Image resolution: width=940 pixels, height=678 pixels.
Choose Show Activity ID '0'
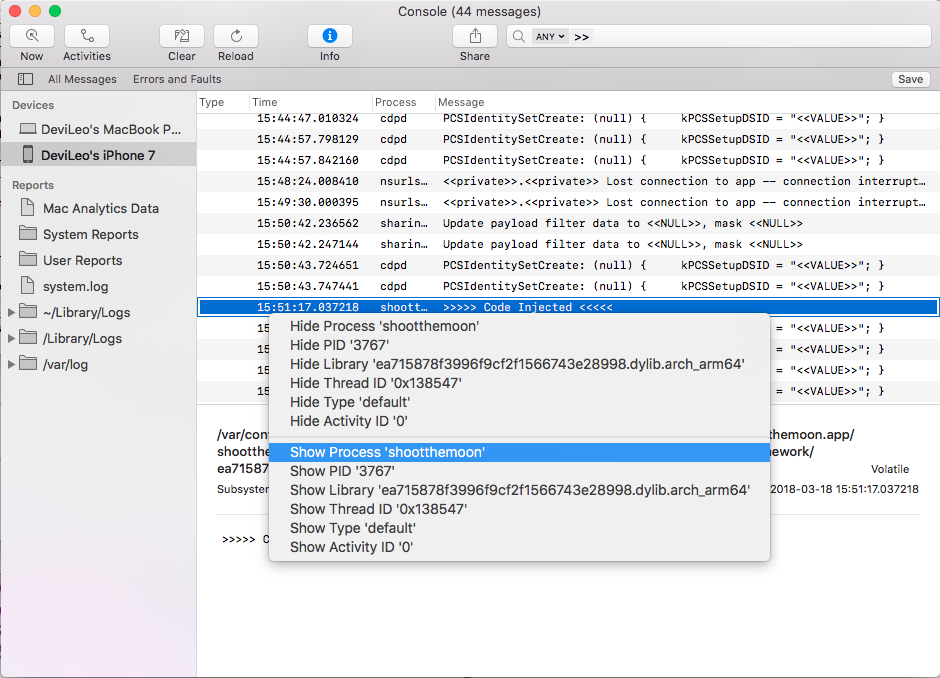click(519, 547)
